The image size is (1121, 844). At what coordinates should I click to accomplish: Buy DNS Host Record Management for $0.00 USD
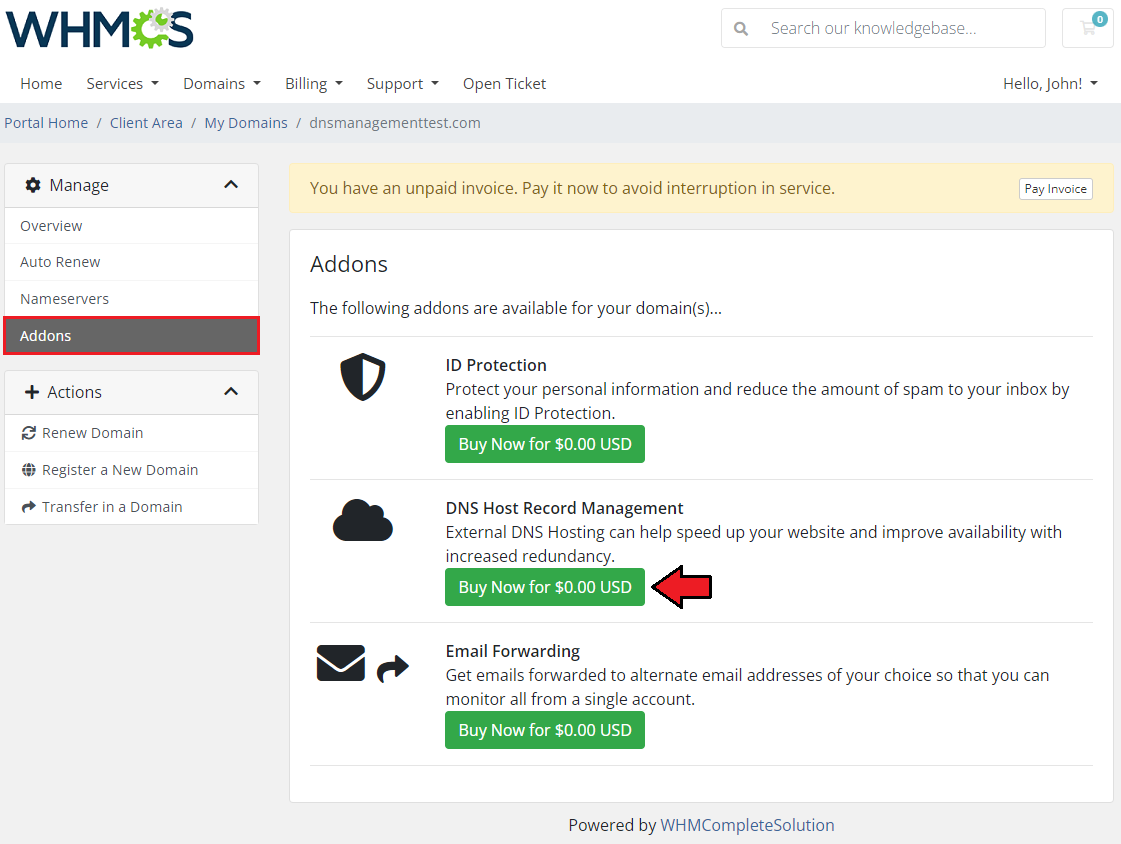(545, 587)
